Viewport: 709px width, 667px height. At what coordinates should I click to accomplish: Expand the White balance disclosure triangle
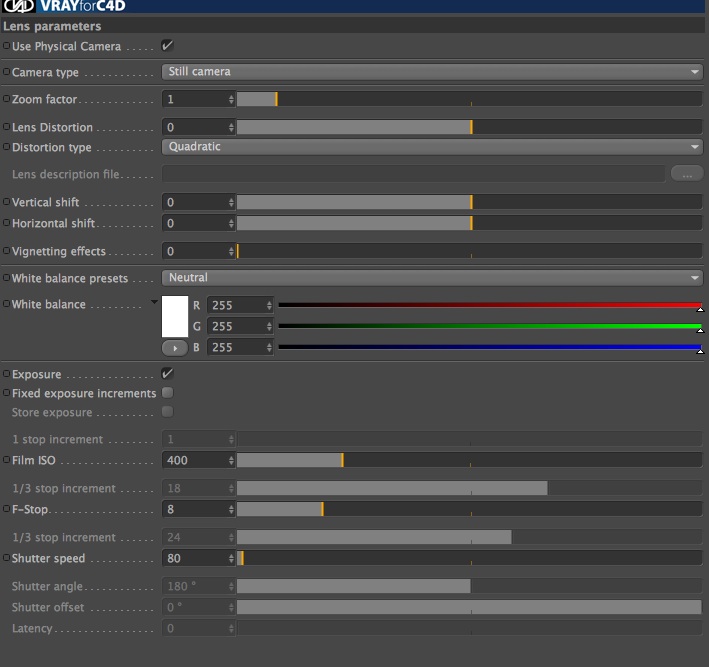[x=154, y=302]
